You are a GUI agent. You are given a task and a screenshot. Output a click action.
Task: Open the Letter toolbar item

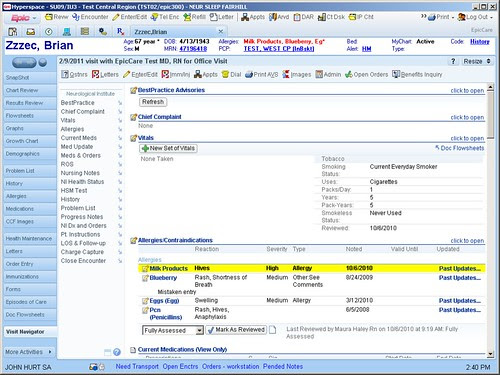(221, 17)
